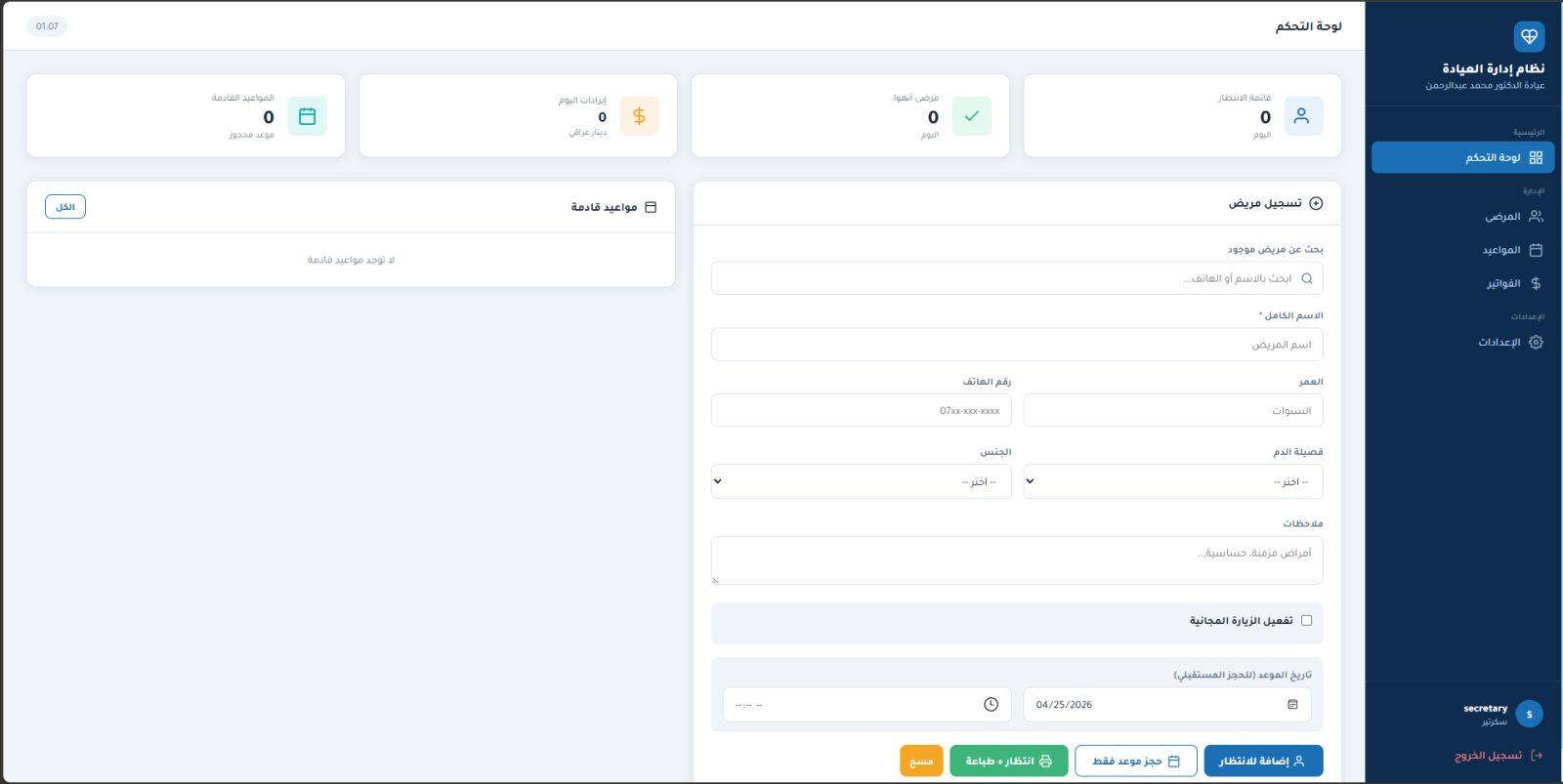Click the الكل button in upcoming appointments
The image size is (1563, 784).
click(65, 207)
